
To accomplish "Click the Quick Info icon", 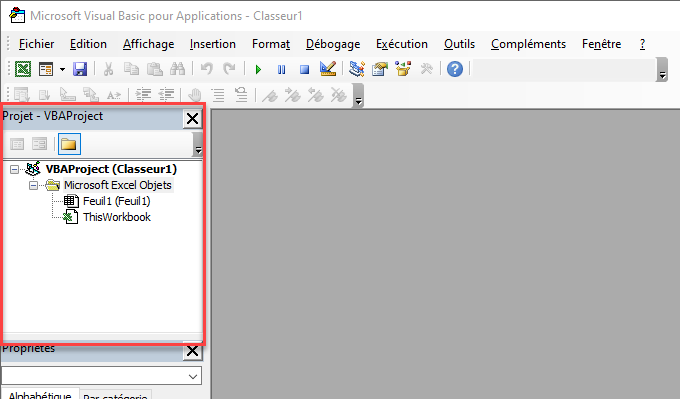I will tap(68, 95).
